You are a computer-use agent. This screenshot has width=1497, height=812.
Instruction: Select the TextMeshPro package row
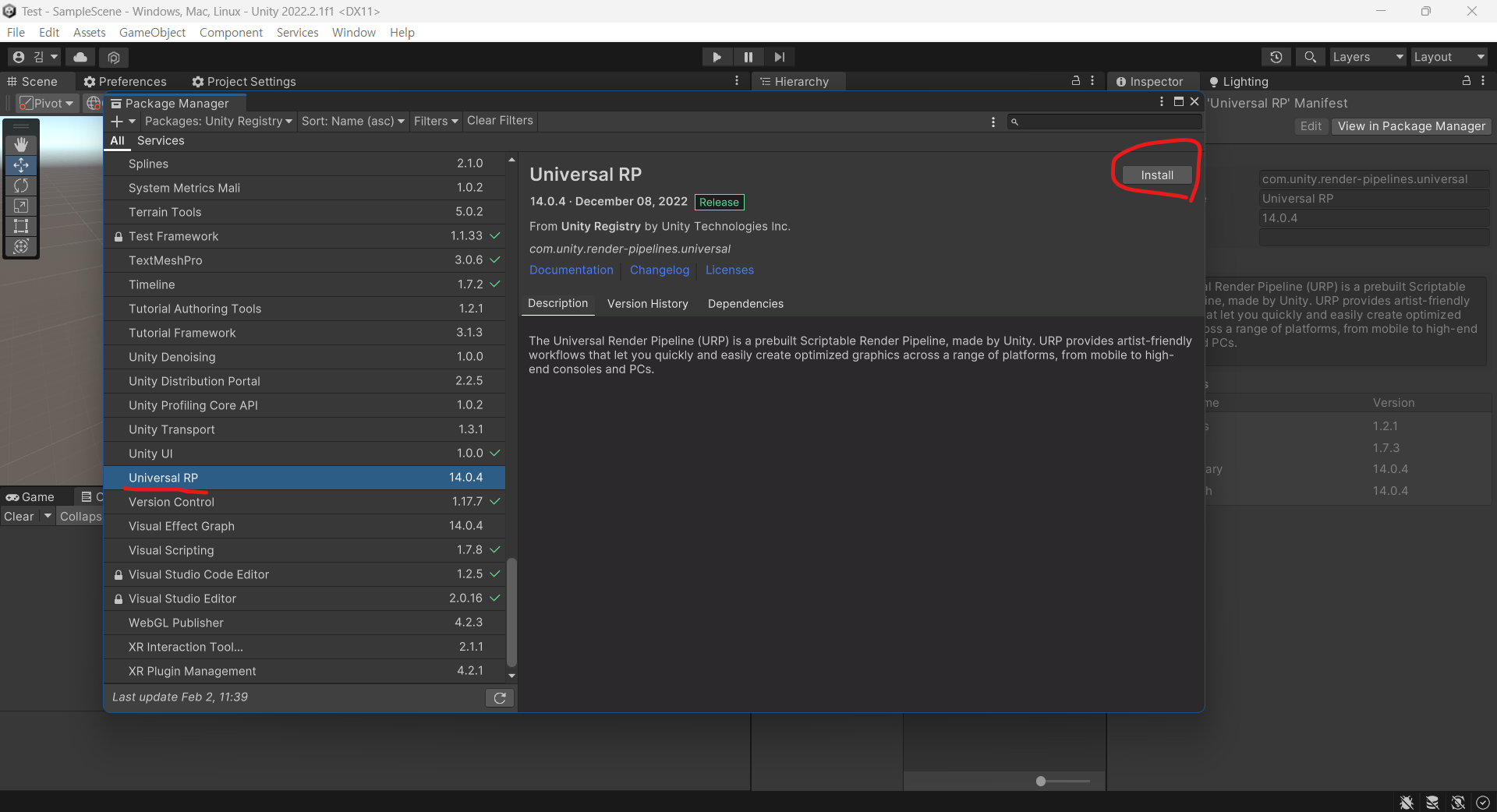click(305, 260)
